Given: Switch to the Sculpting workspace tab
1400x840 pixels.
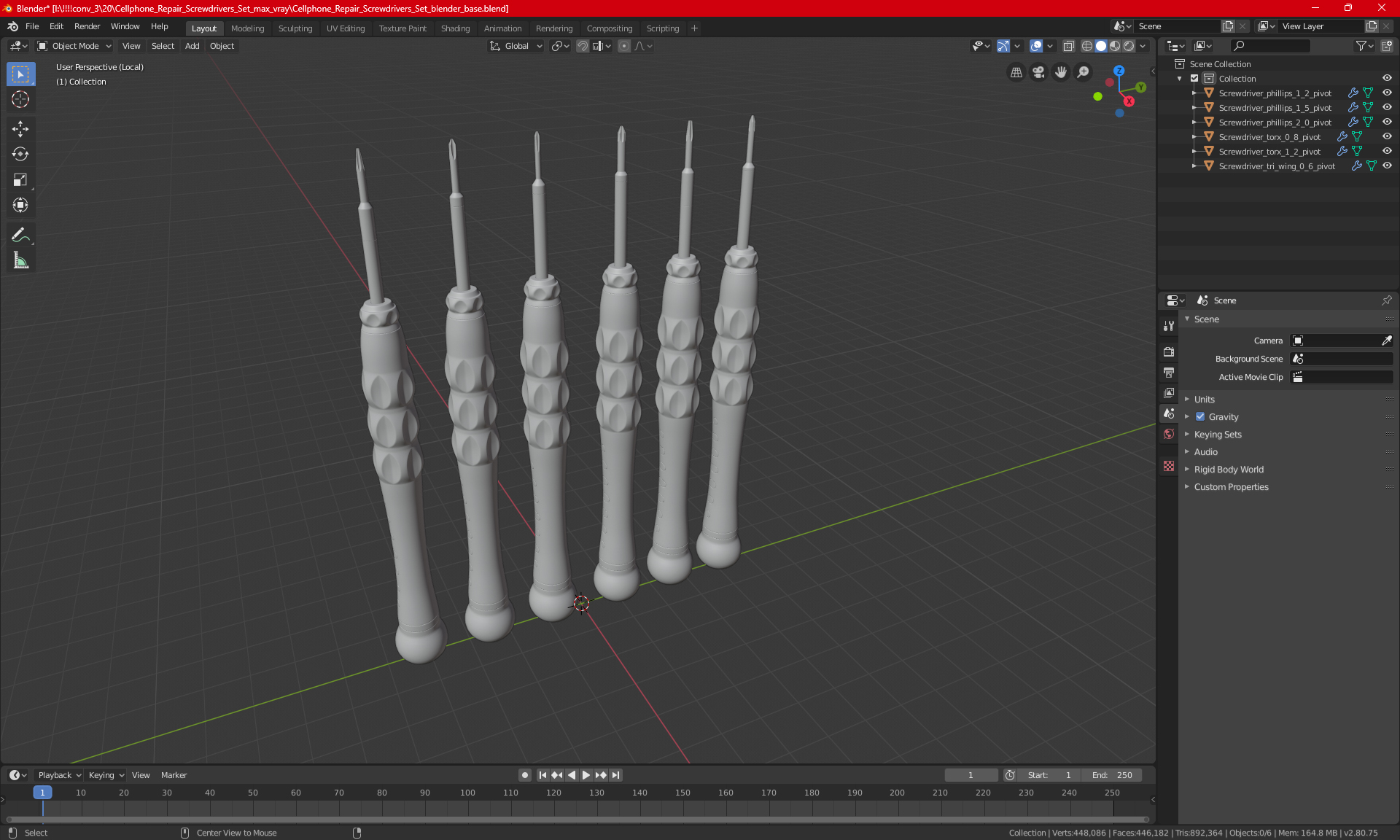Looking at the screenshot, I should pos(295,28).
